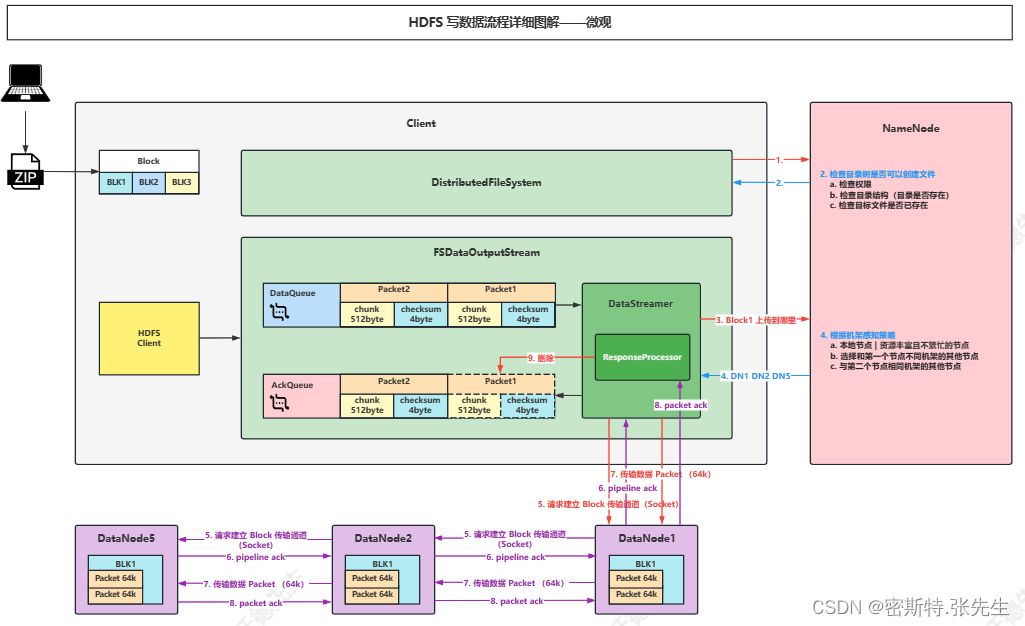Select BLK1 in the Block box
This screenshot has width=1025, height=626.
pyautogui.click(x=116, y=183)
